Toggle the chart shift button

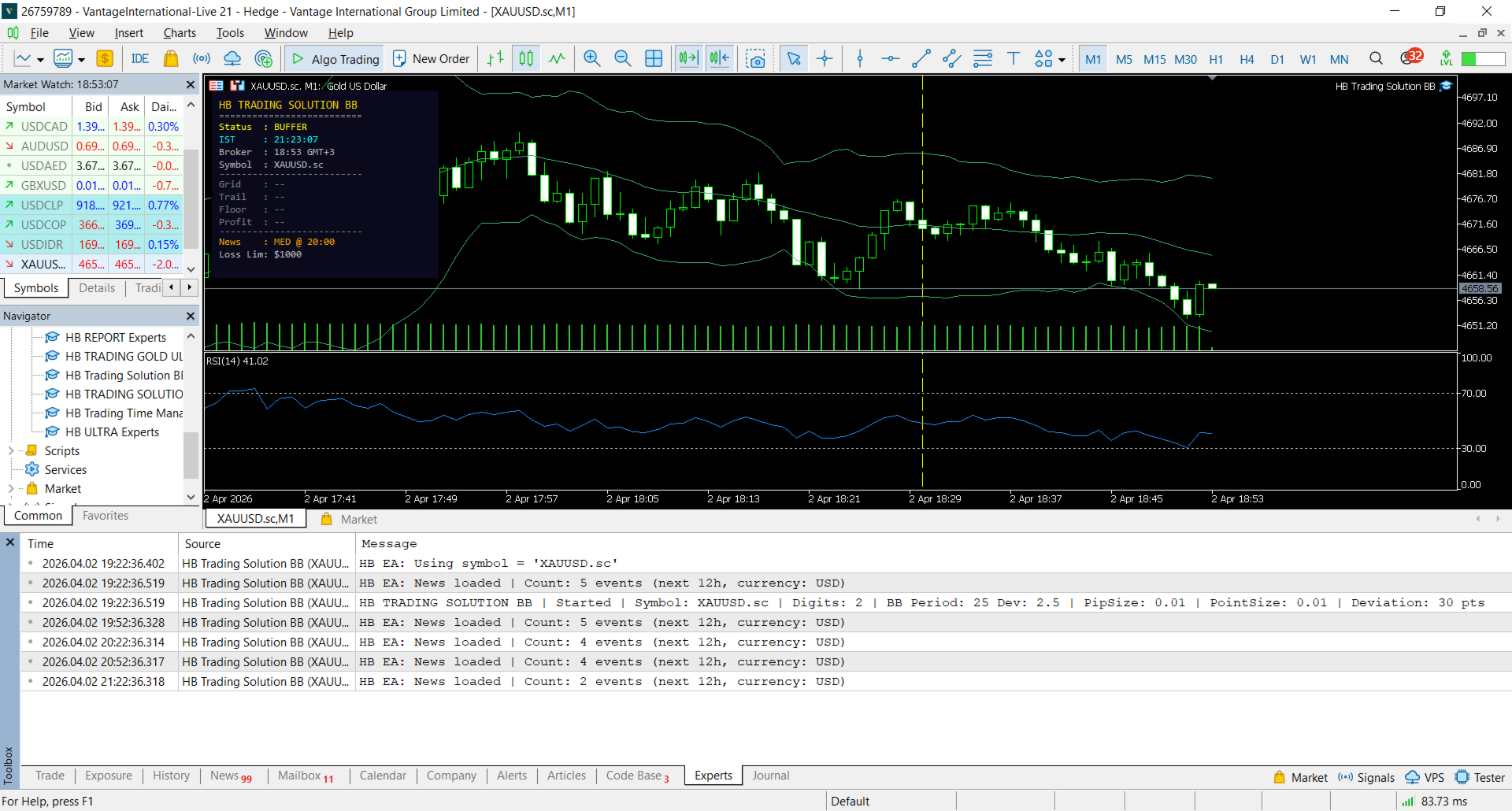(x=719, y=59)
